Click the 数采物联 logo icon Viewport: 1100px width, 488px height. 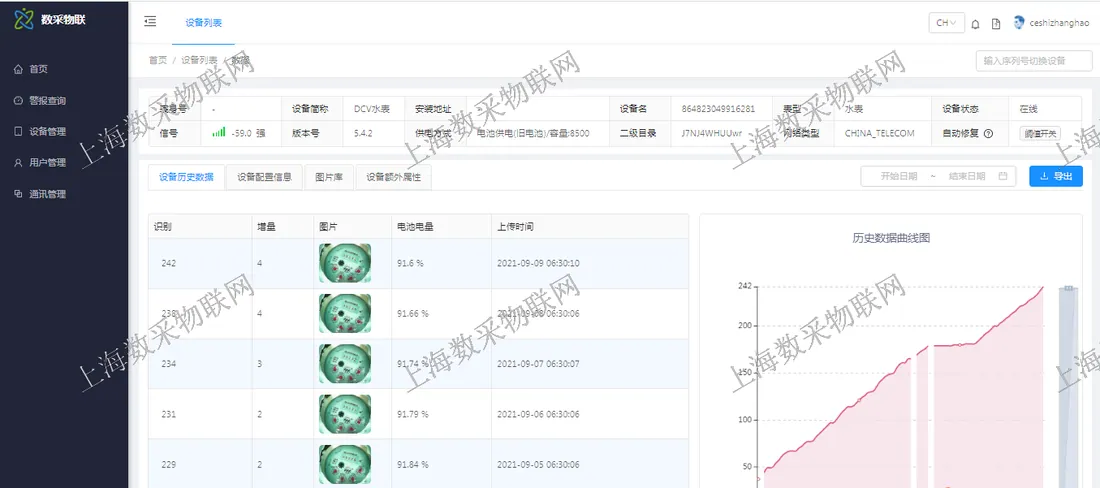point(24,19)
